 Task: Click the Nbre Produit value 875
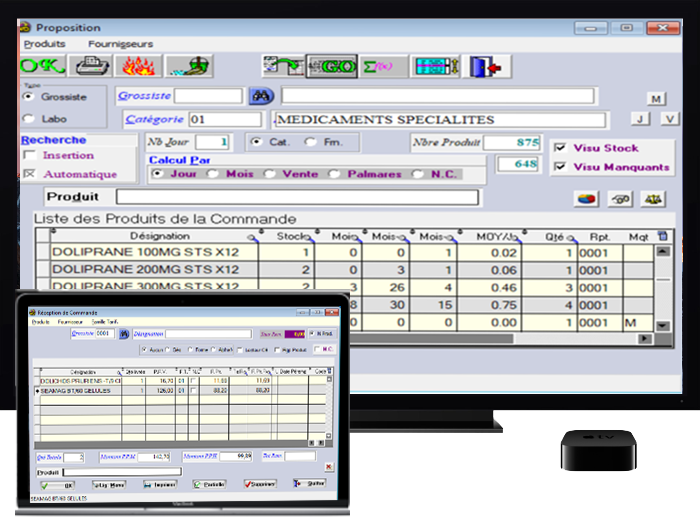point(512,142)
